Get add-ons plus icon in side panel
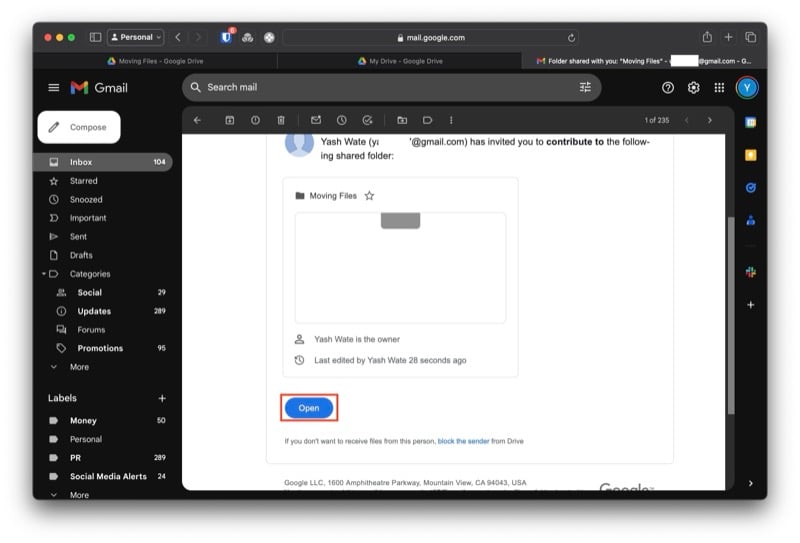Viewport: 800px width, 543px height. (x=751, y=305)
